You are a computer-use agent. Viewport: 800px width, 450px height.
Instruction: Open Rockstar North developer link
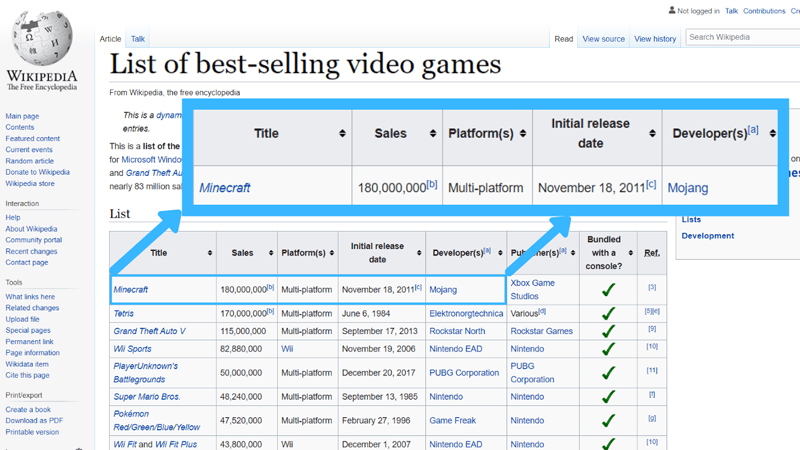click(x=457, y=331)
